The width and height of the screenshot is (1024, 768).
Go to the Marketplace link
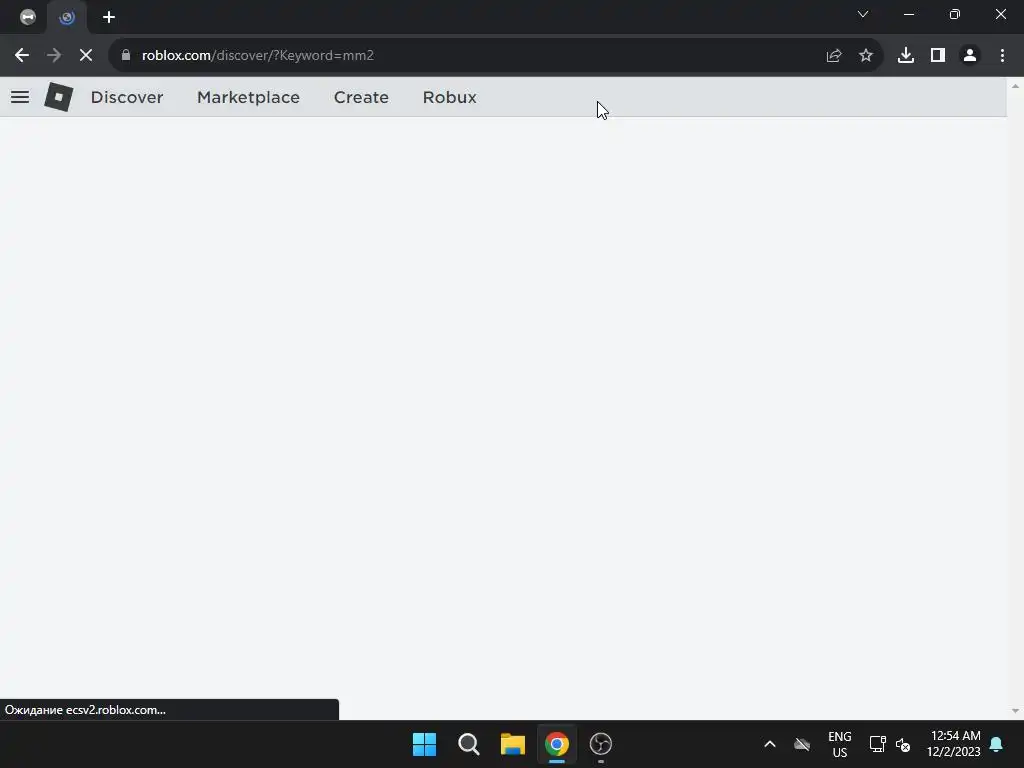coord(248,97)
